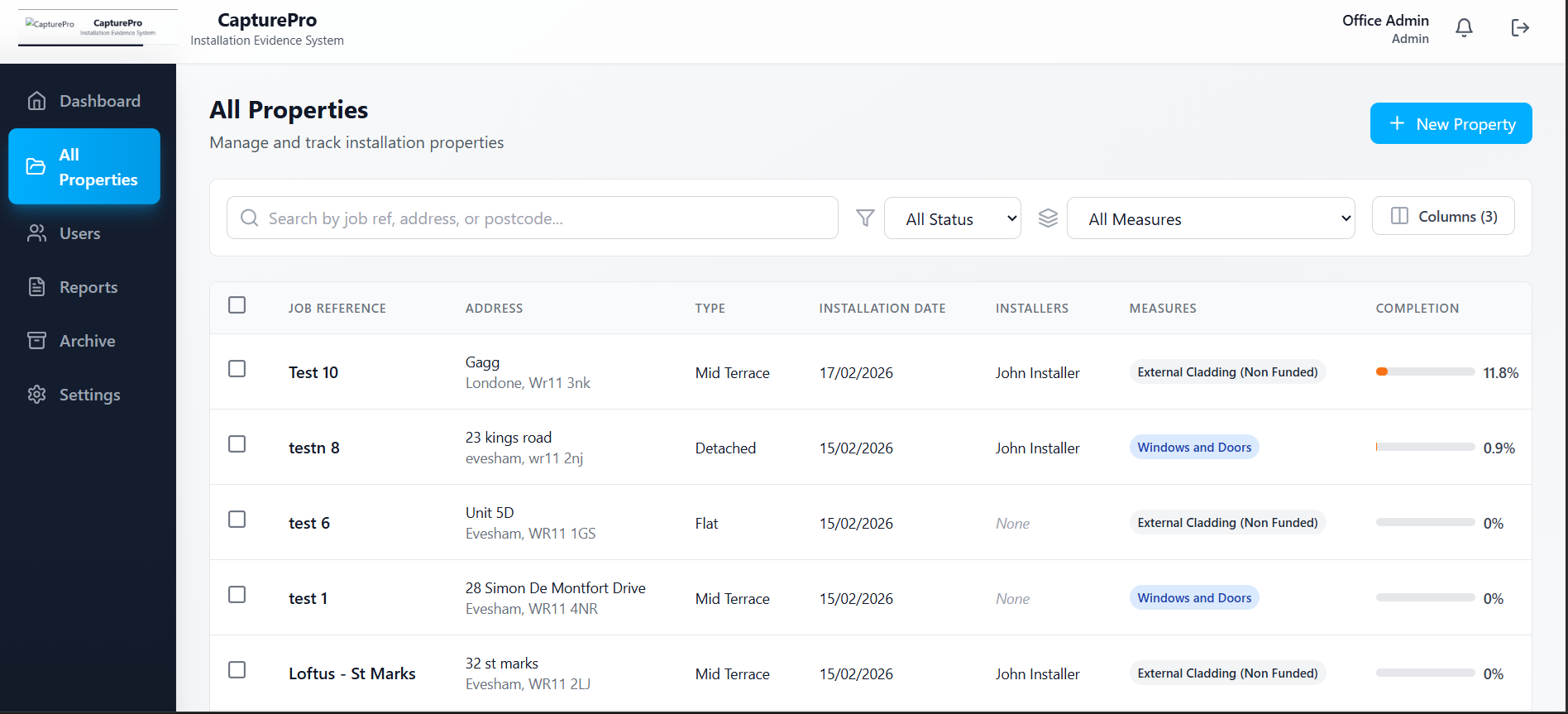Open the Loftus - St Marks job
This screenshot has height=714, width=1568.
351,673
